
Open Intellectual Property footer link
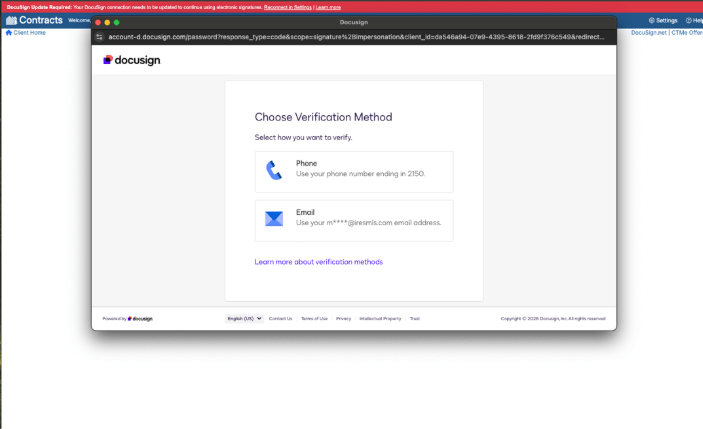pyautogui.click(x=380, y=318)
